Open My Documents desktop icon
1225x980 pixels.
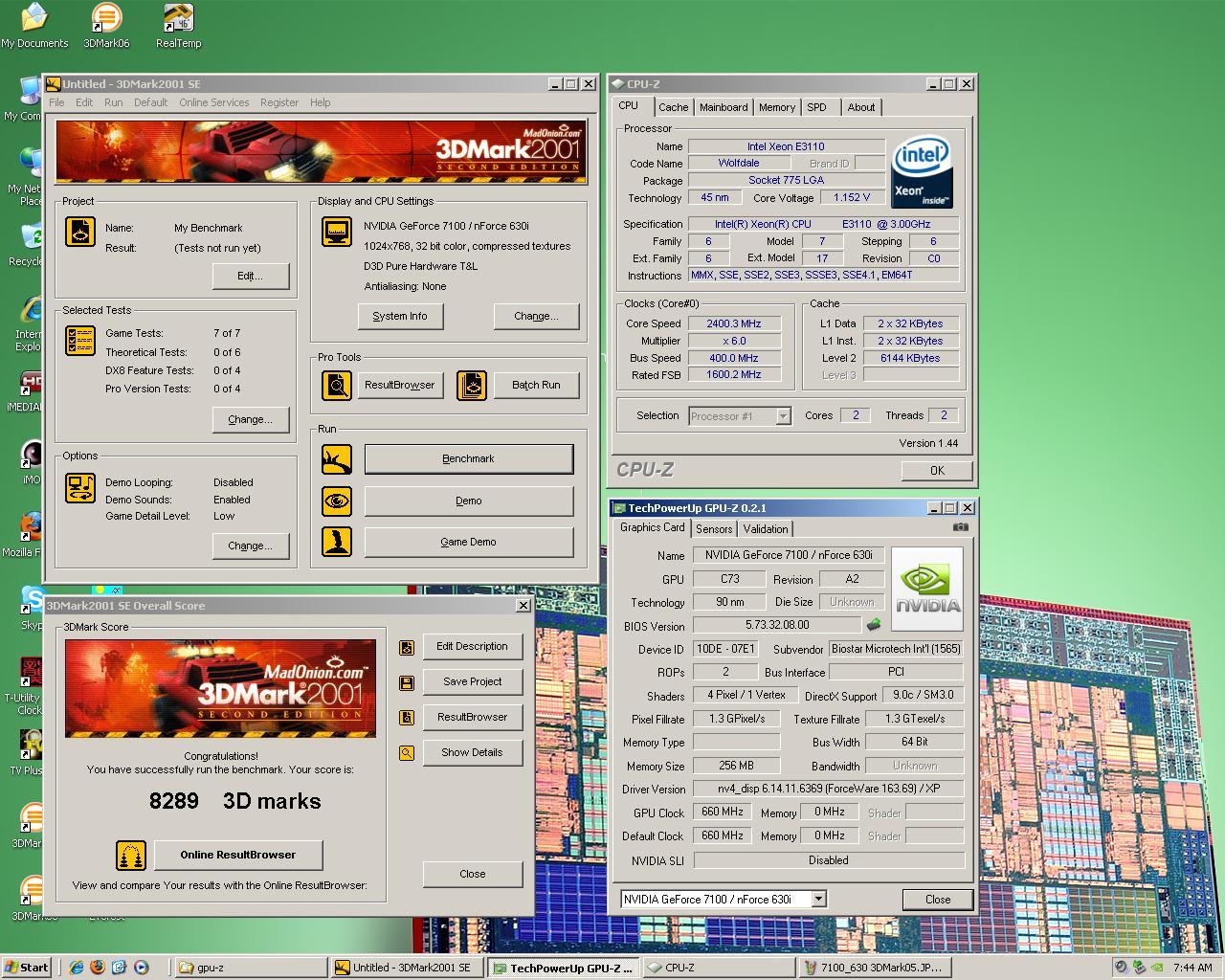click(x=34, y=26)
